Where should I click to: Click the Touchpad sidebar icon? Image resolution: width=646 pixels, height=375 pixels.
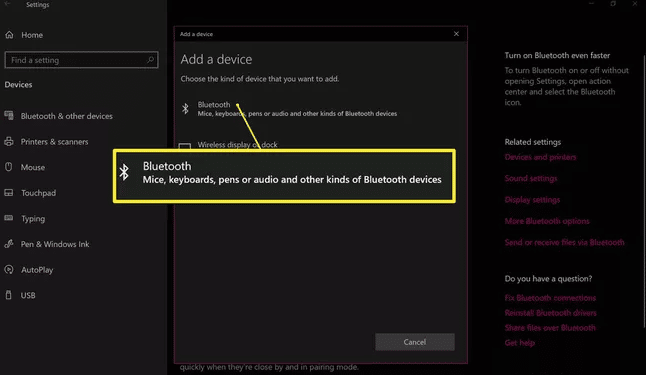point(9,192)
